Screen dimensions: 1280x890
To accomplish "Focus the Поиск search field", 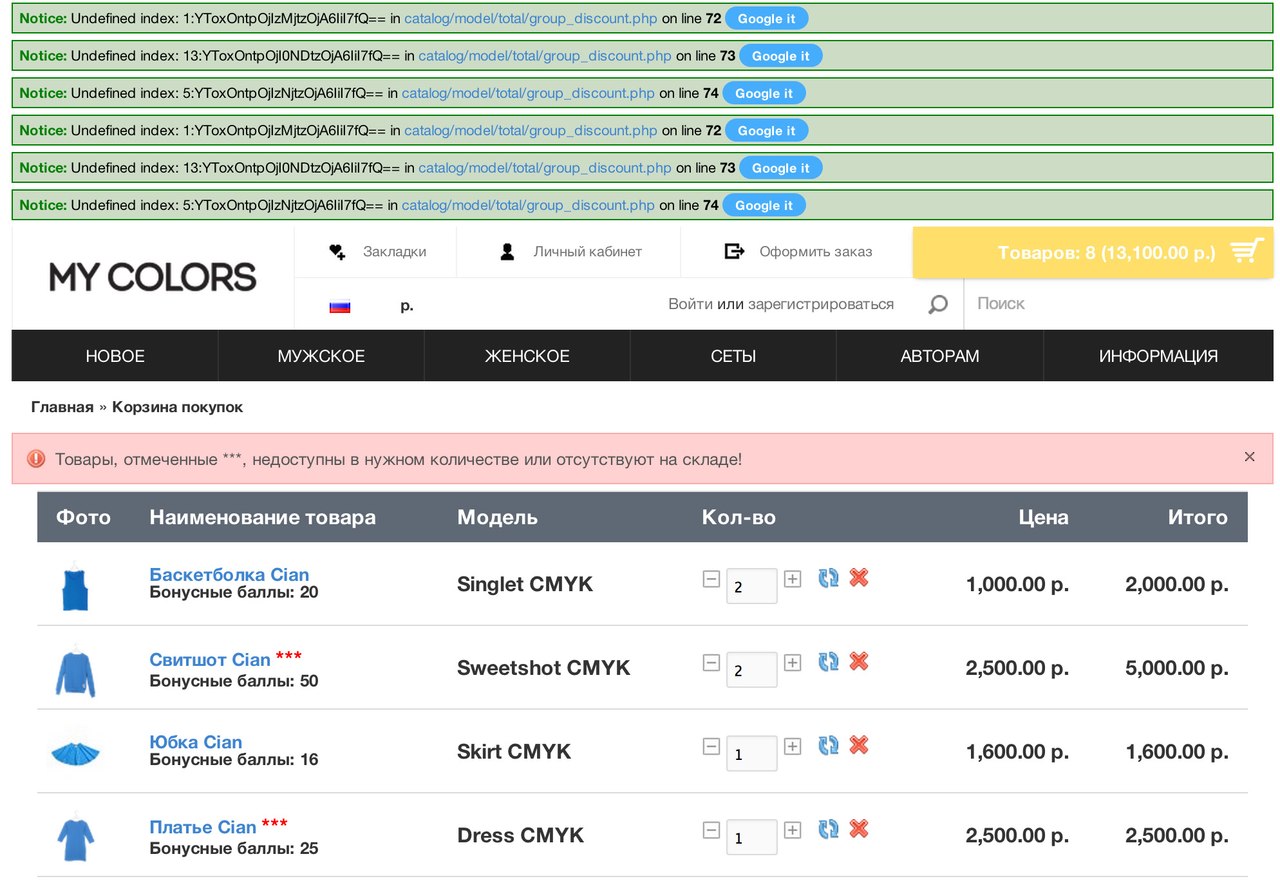I will [x=1118, y=304].
